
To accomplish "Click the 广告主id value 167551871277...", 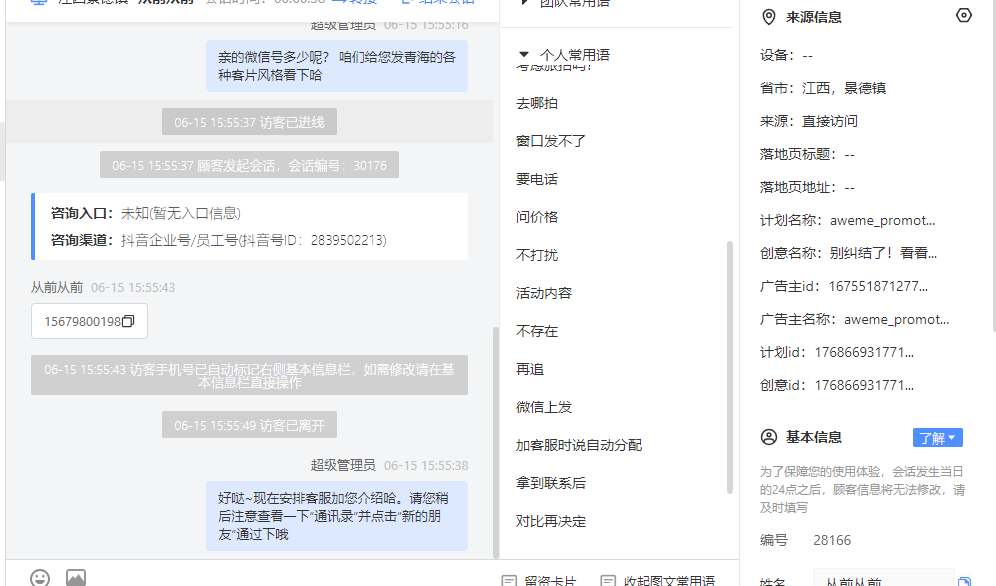I will [878, 286].
